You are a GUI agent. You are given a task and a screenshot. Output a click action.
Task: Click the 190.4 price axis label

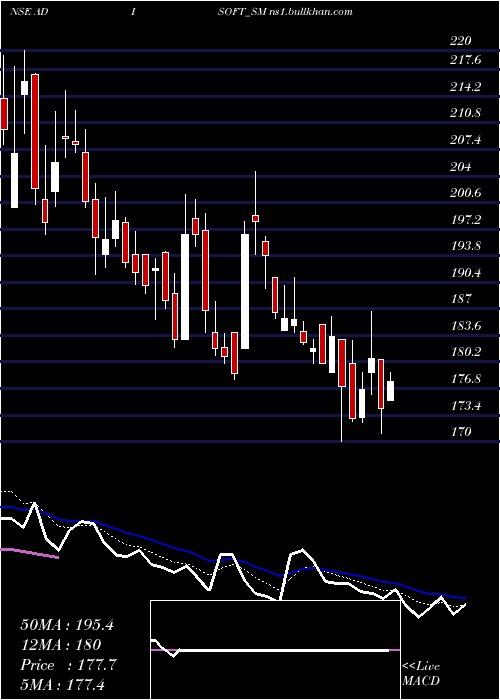click(466, 273)
